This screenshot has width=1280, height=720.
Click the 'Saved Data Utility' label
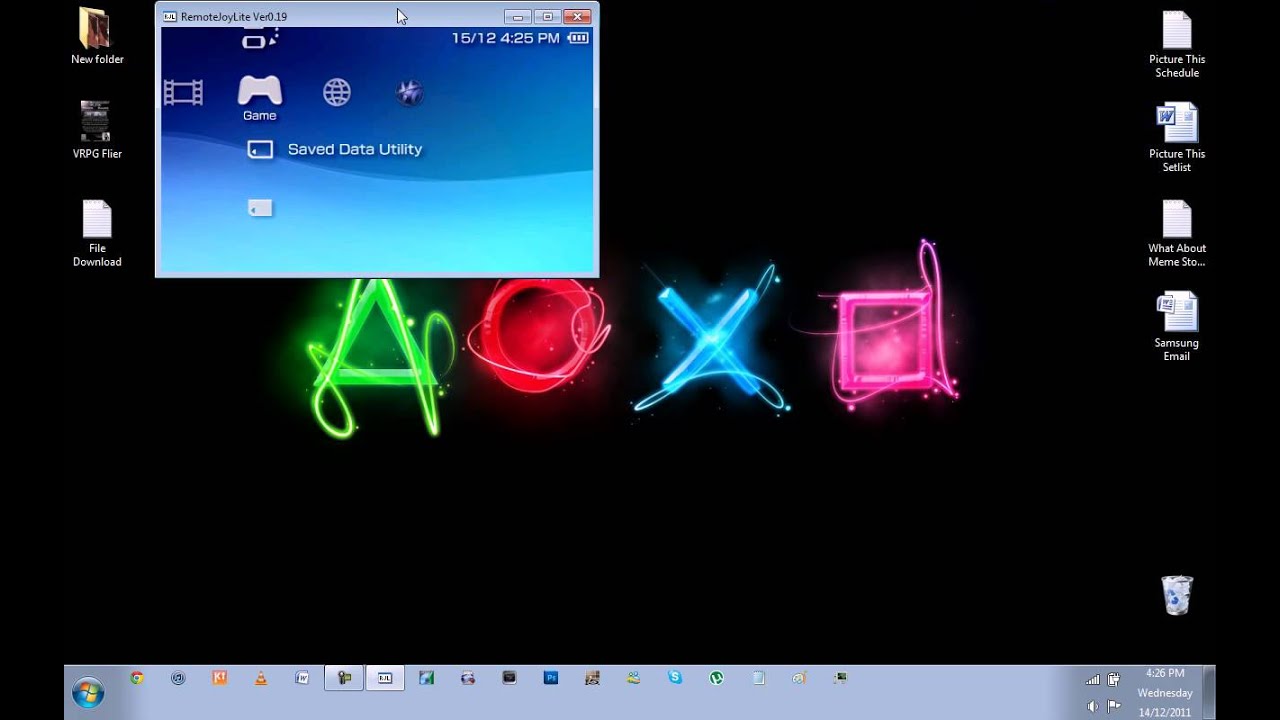(355, 149)
